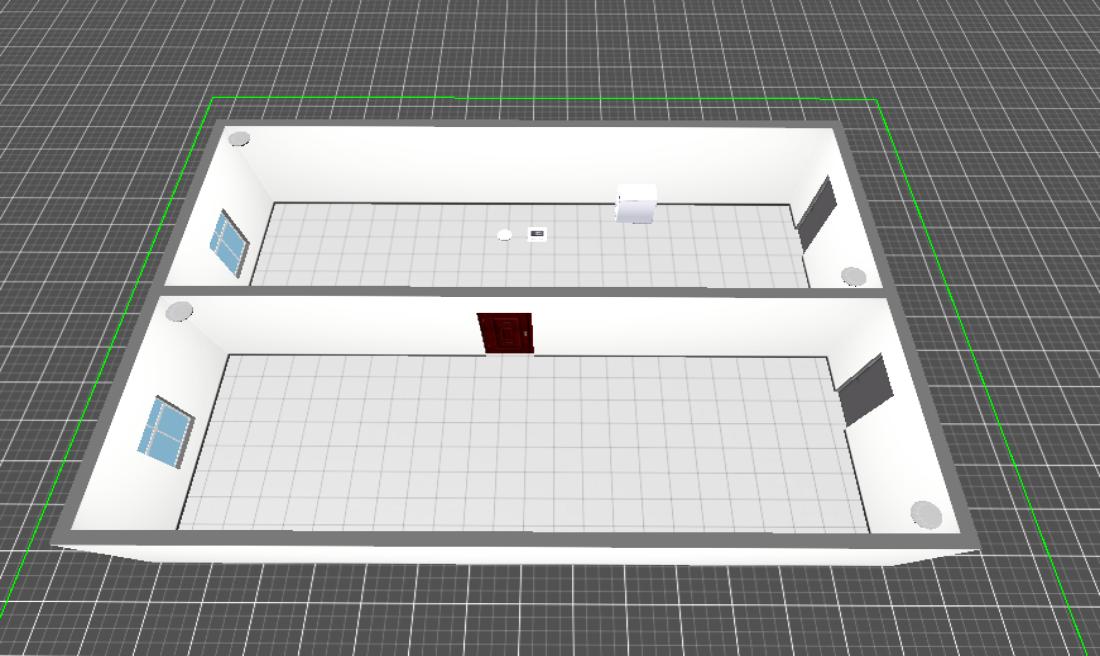Click round sensor at upper room's right corner
The height and width of the screenshot is (656, 1100).
click(852, 276)
